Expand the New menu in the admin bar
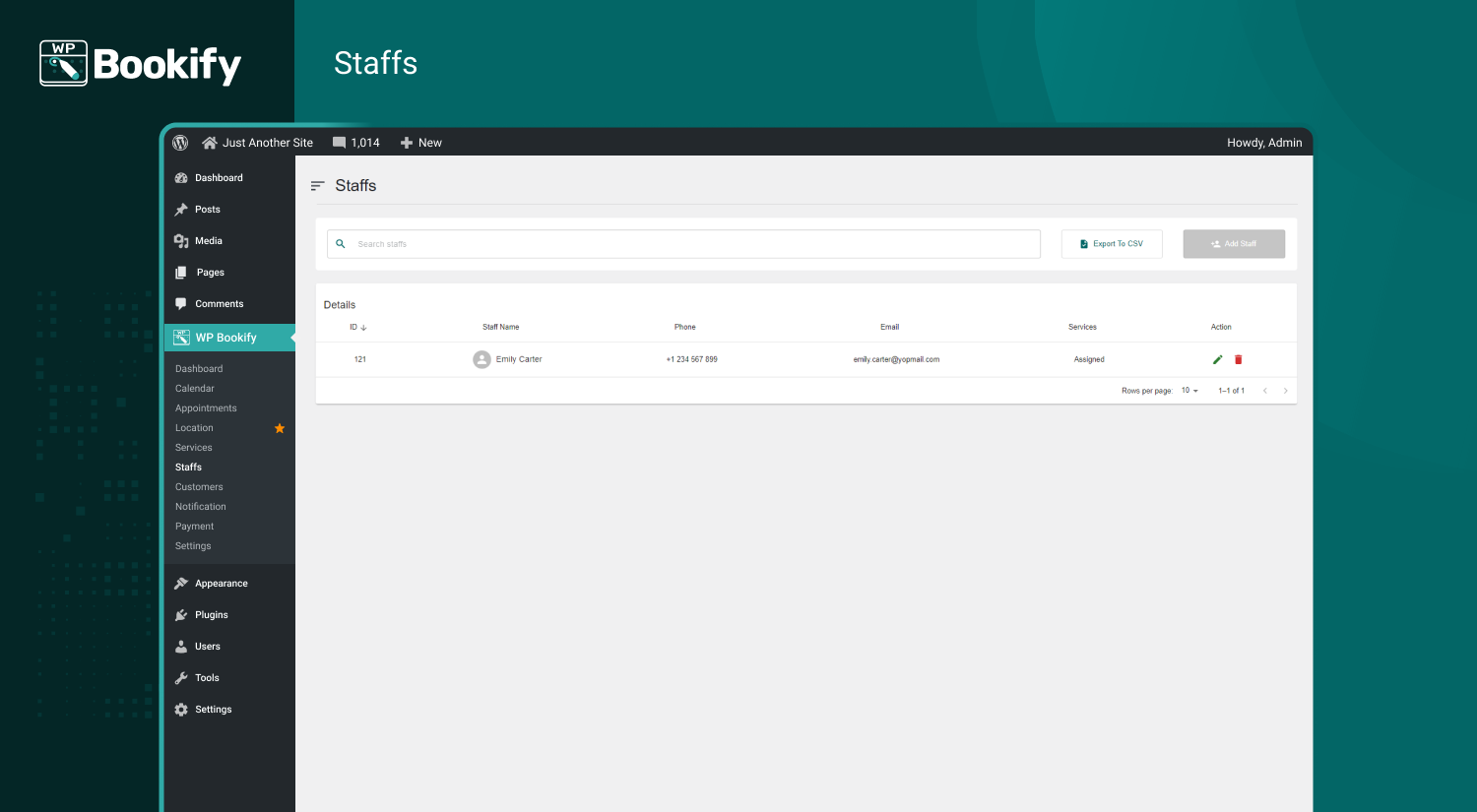 click(x=420, y=142)
